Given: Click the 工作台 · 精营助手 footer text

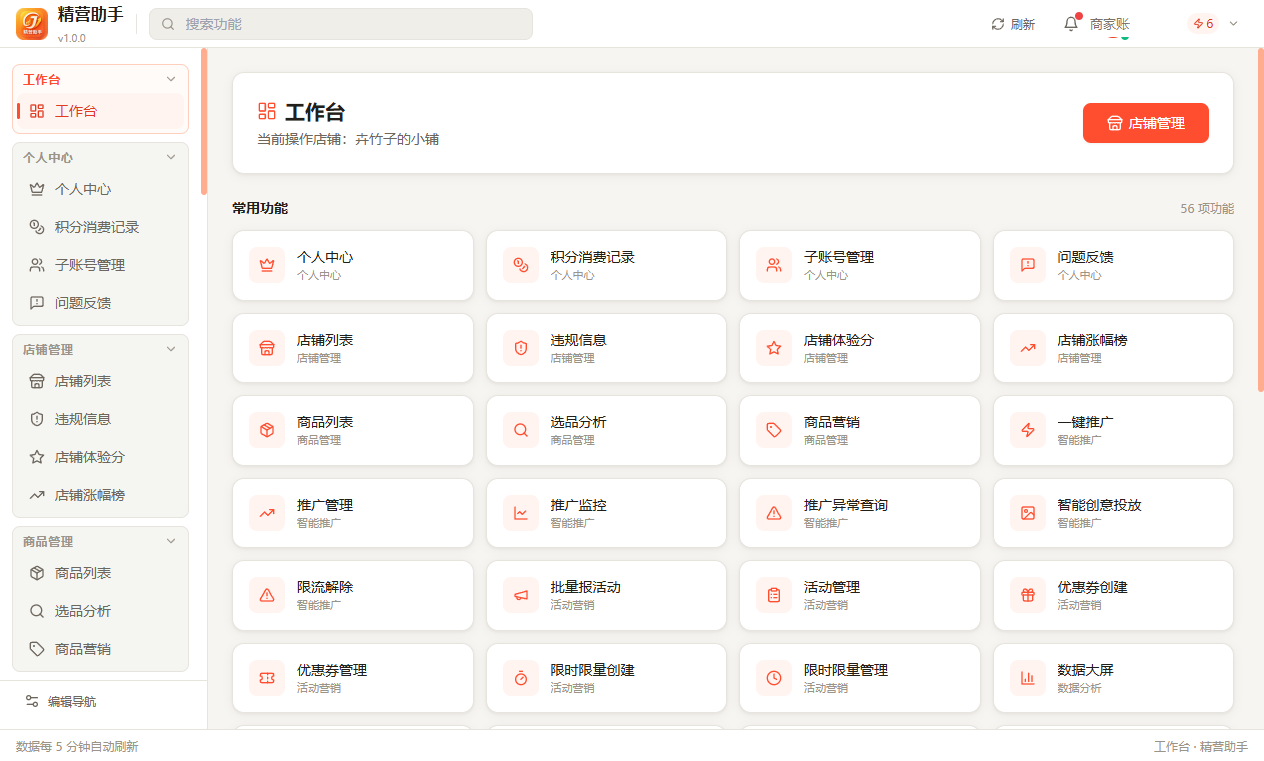Looking at the screenshot, I should point(1201,746).
